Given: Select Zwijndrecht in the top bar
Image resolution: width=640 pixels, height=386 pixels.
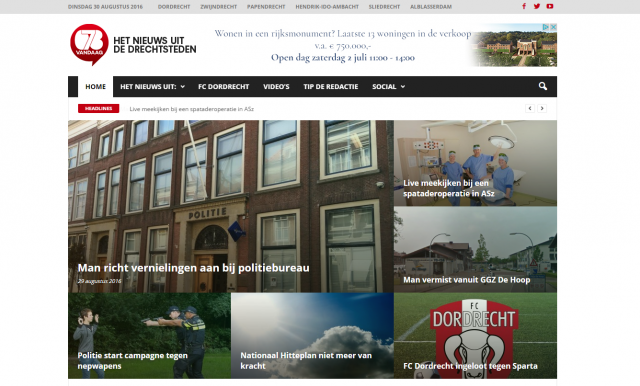Looking at the screenshot, I should (218, 7).
